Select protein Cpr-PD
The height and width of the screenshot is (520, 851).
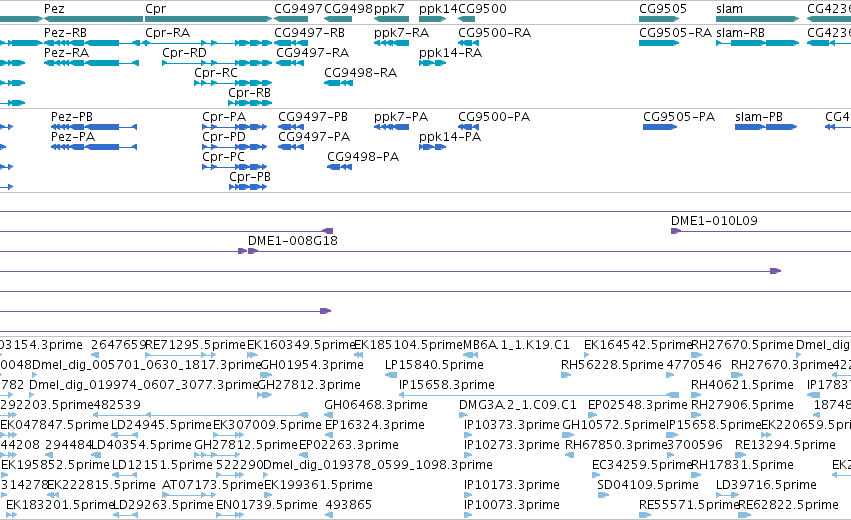234,147
